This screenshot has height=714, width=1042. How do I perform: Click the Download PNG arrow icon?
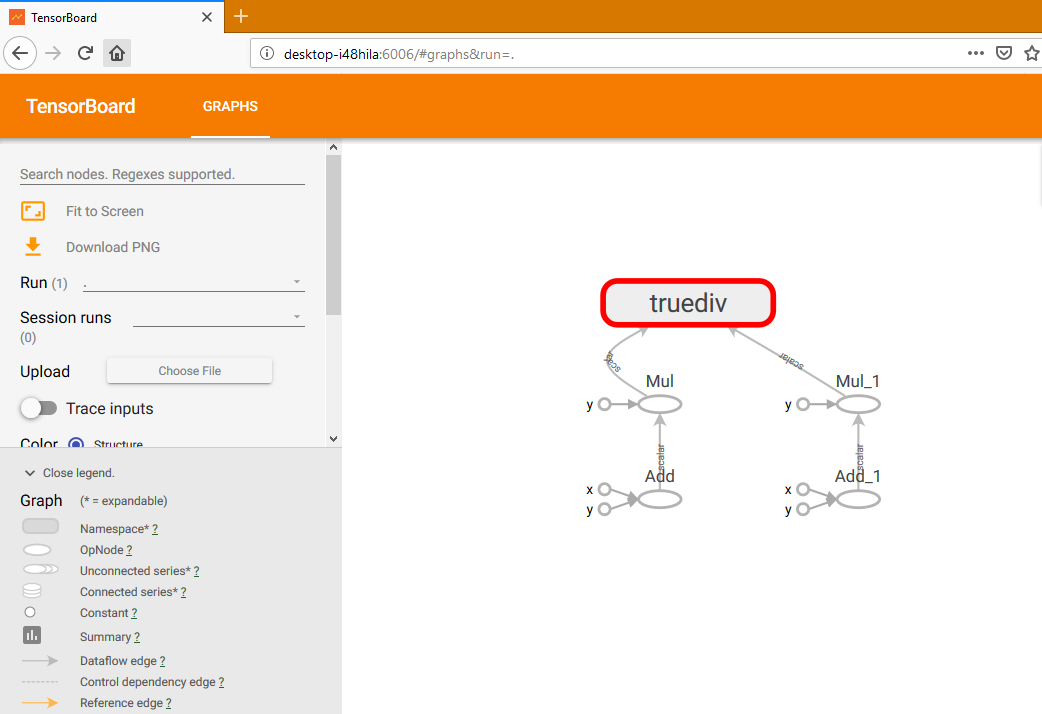click(x=33, y=247)
